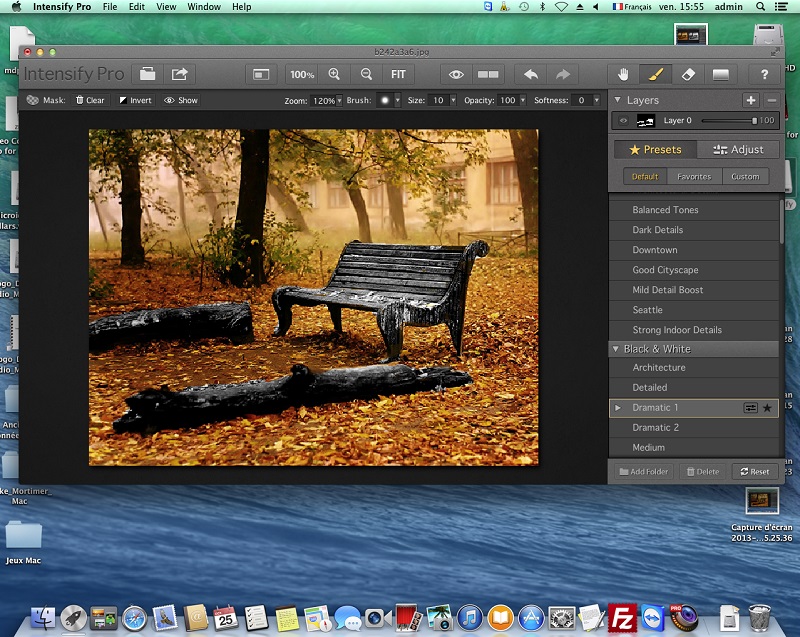Click the Share export icon

click(x=179, y=74)
